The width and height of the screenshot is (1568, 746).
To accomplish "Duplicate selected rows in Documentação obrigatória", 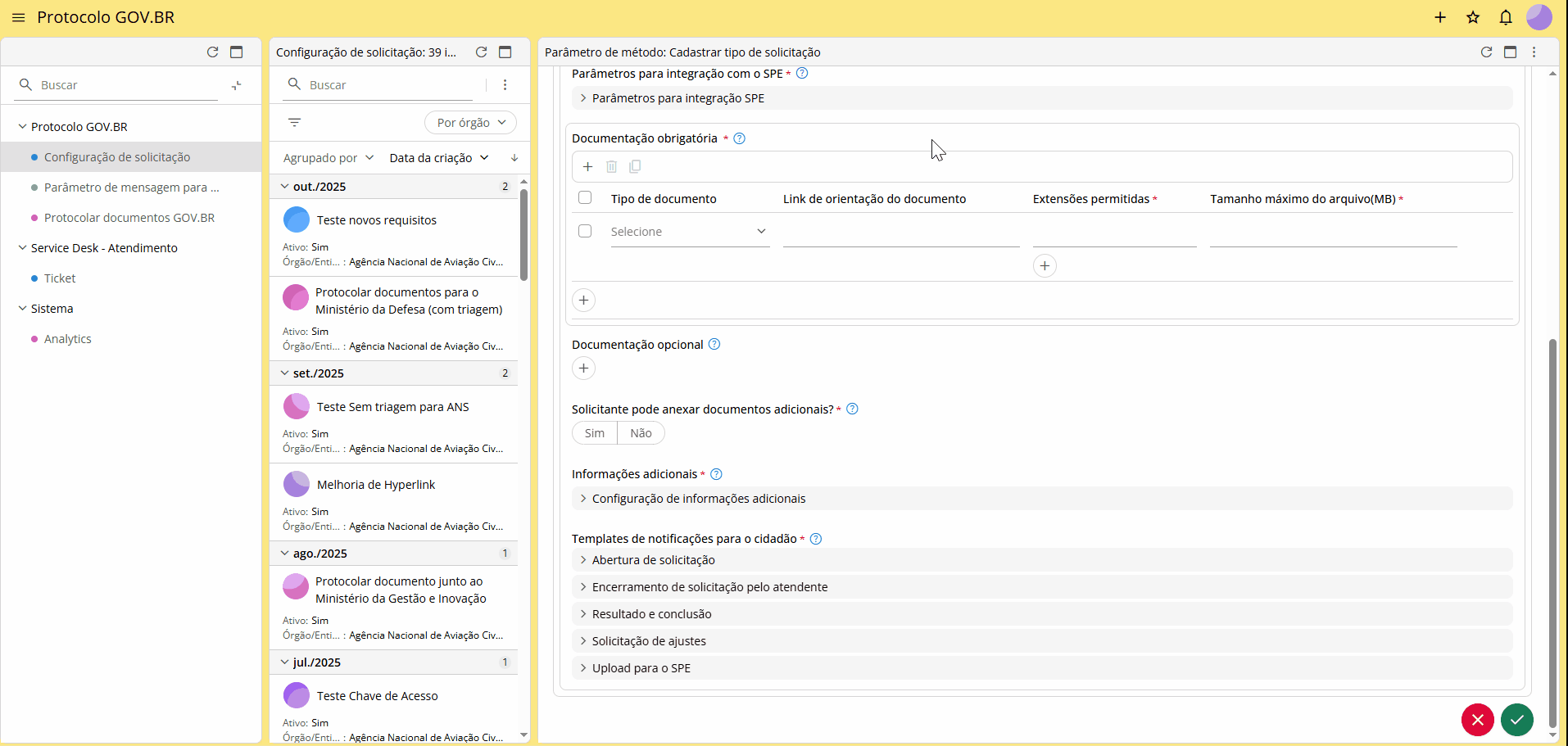I will click(x=635, y=166).
